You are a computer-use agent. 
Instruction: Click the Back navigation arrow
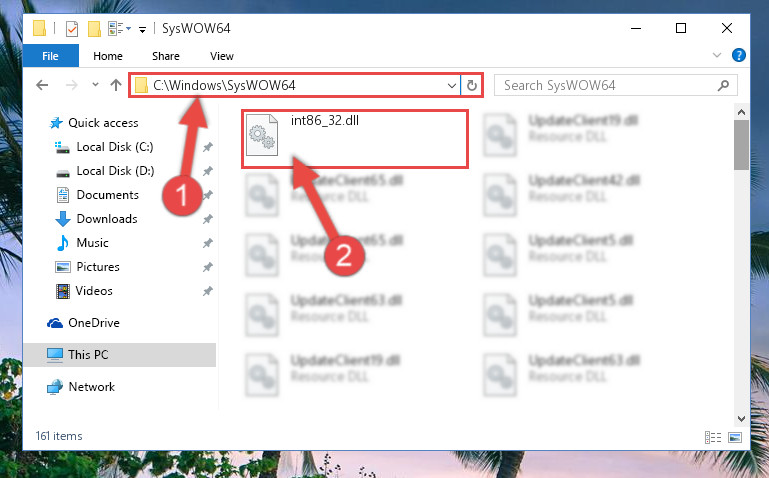42,85
